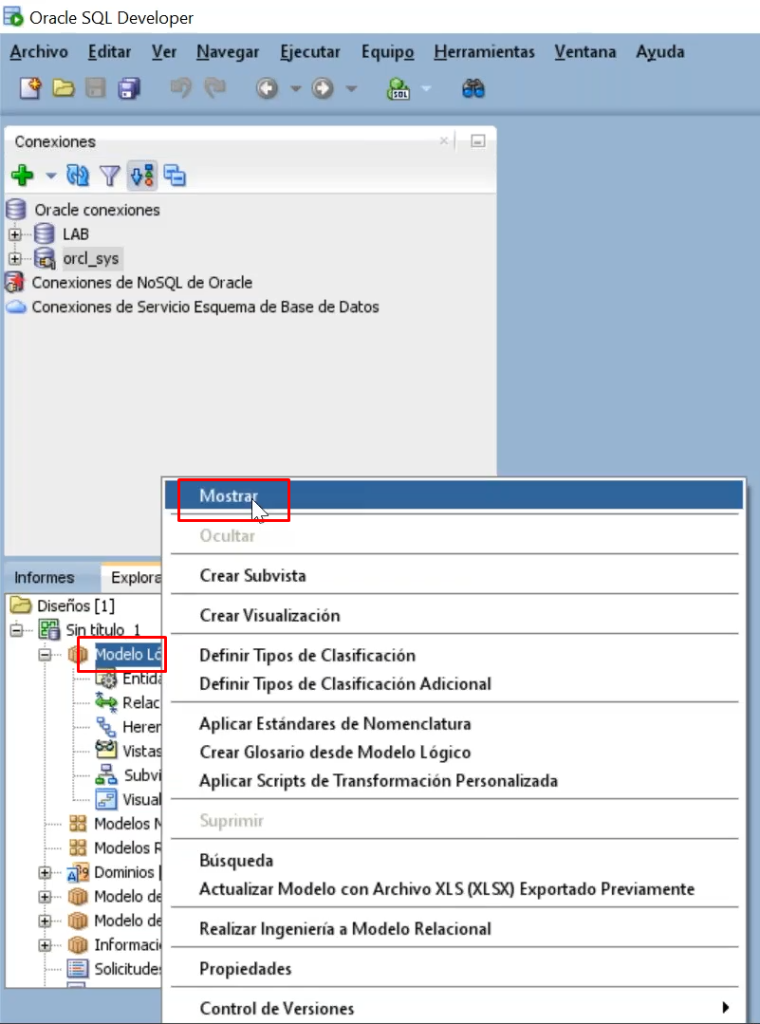Click the Save disk toolbar icon
760x1024 pixels.
[x=96, y=88]
